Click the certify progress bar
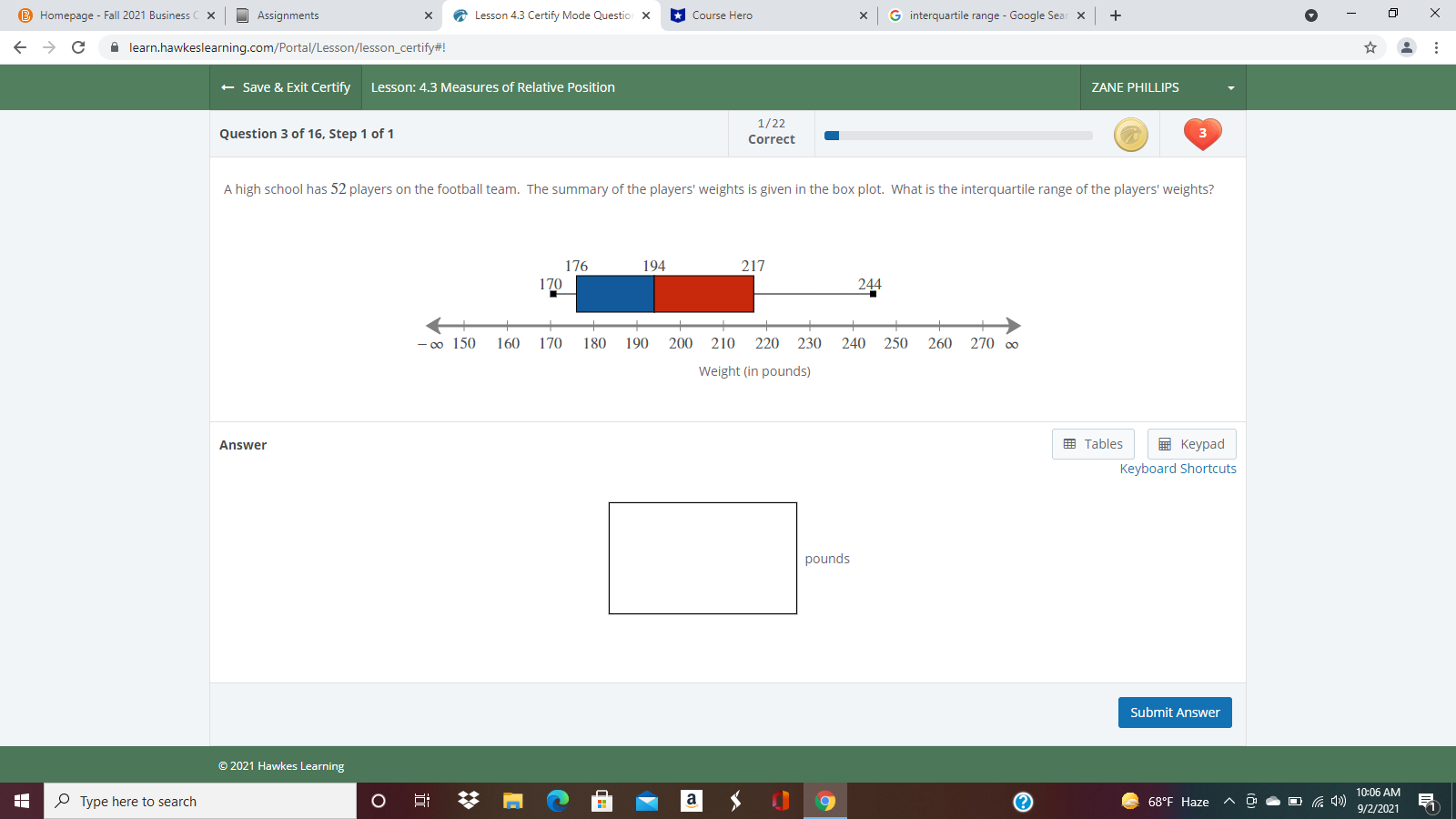This screenshot has height=819, width=1456. coord(958,136)
